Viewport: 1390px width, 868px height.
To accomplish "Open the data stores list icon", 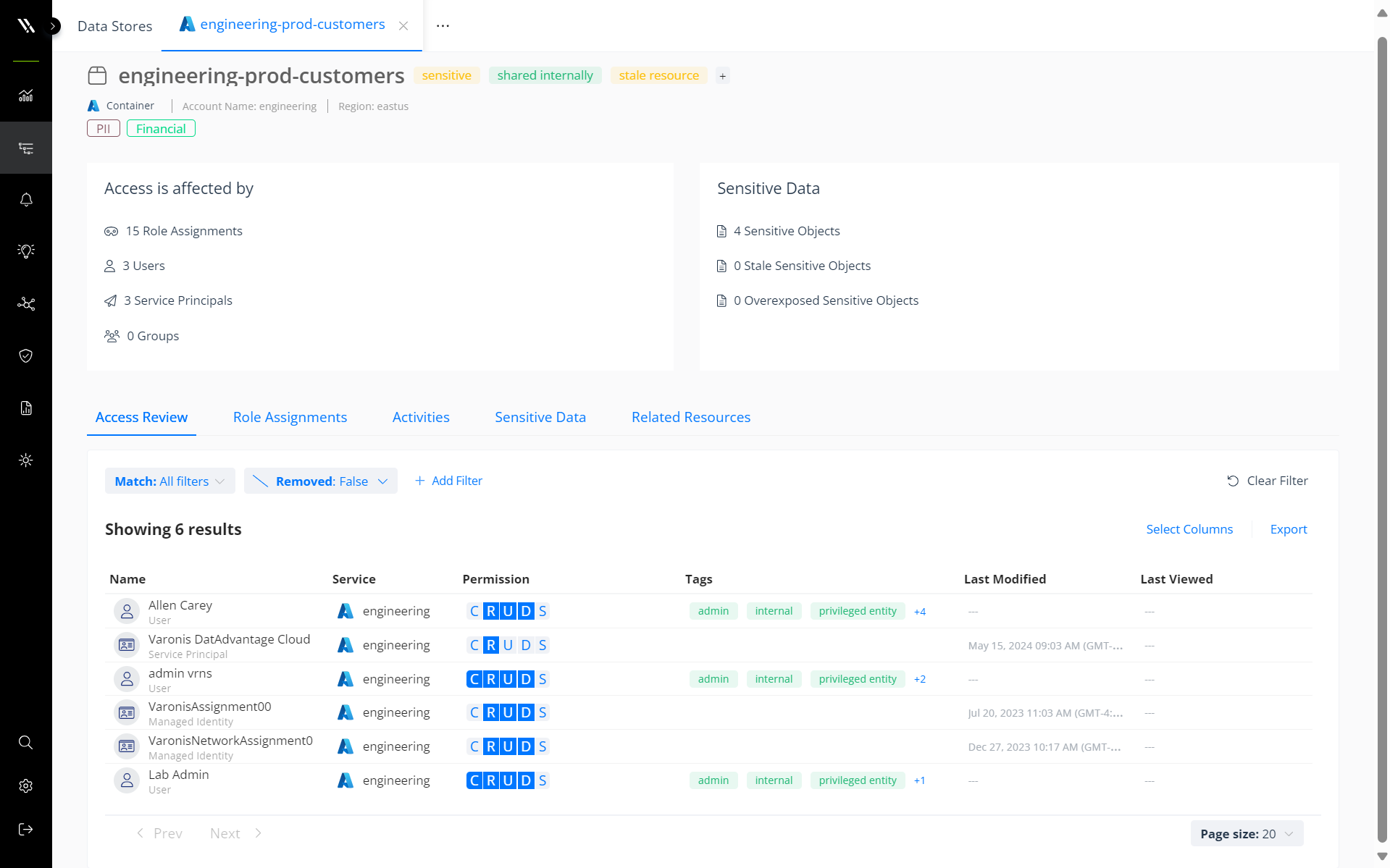I will pos(26,148).
